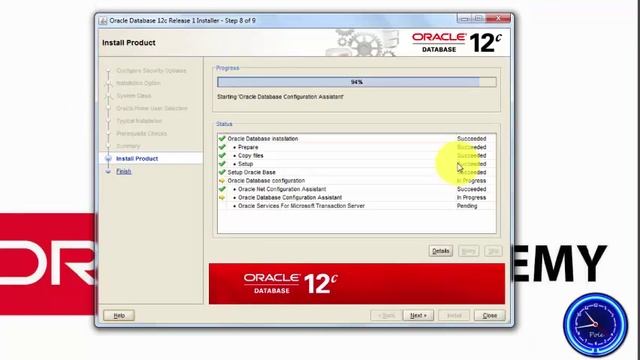Select the Installation Option step
The image size is (640, 360).
point(138,83)
